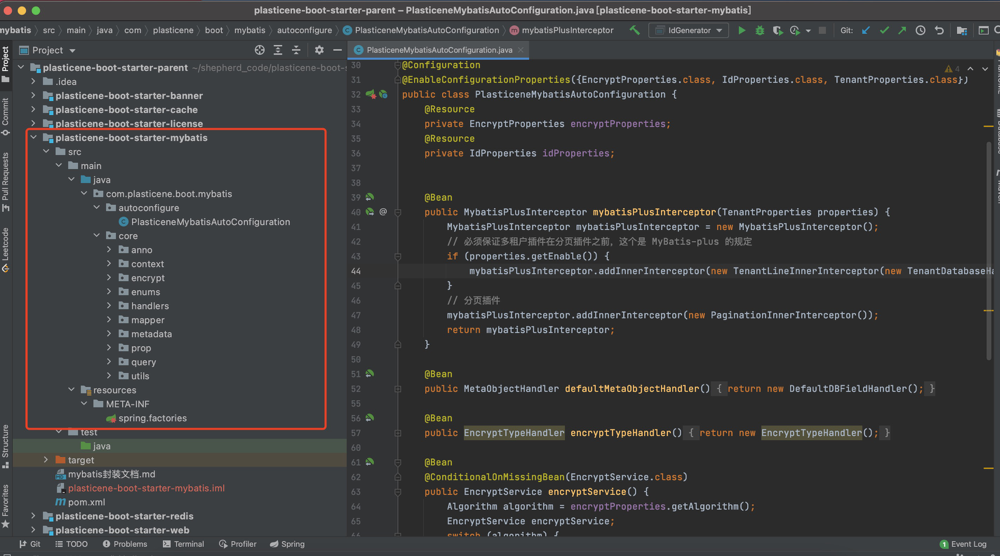Fold the mybatisPlusInterceptor method at line 40
This screenshot has height=556, width=1000.
tap(397, 212)
